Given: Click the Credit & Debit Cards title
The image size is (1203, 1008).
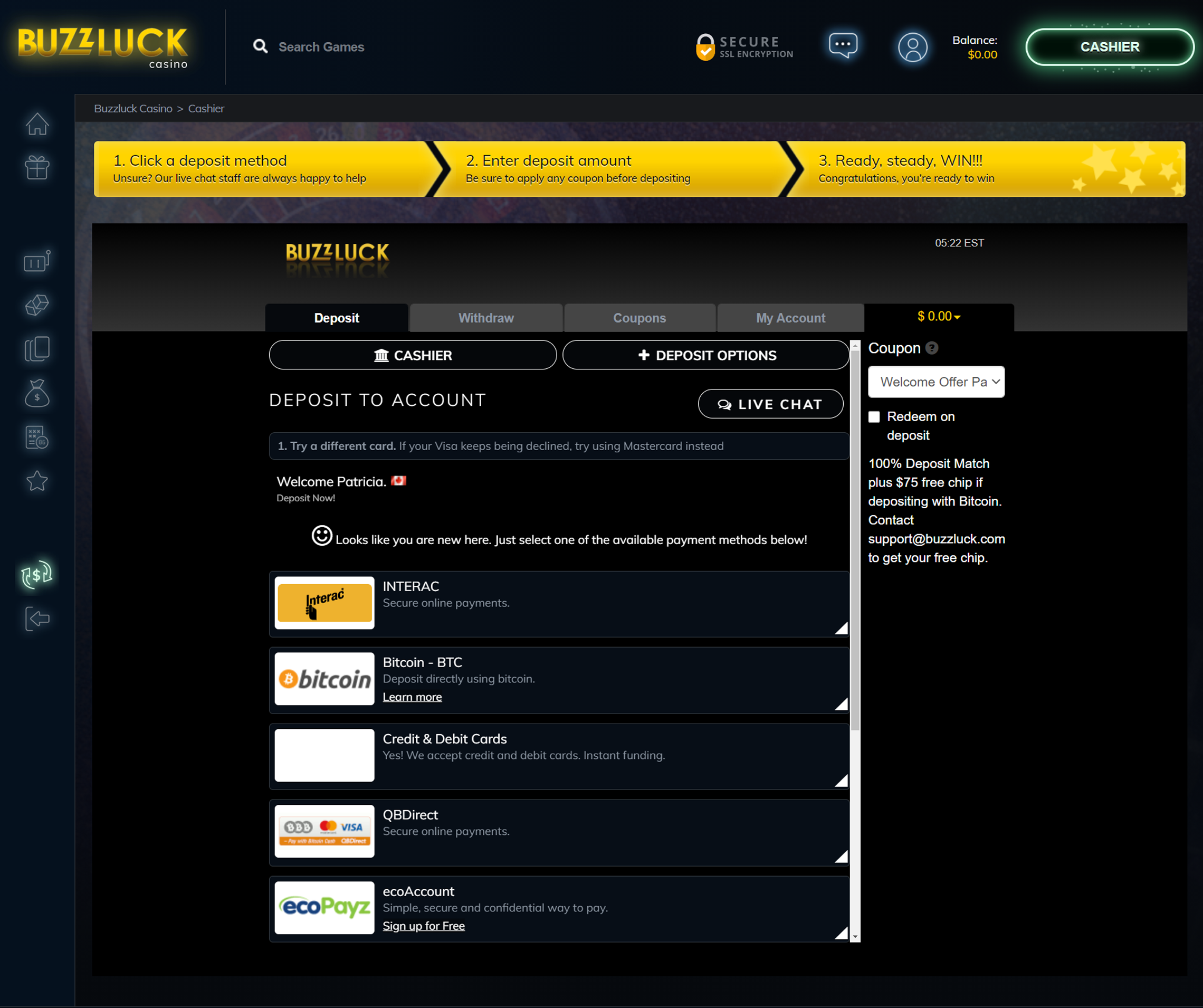Looking at the screenshot, I should pos(445,739).
